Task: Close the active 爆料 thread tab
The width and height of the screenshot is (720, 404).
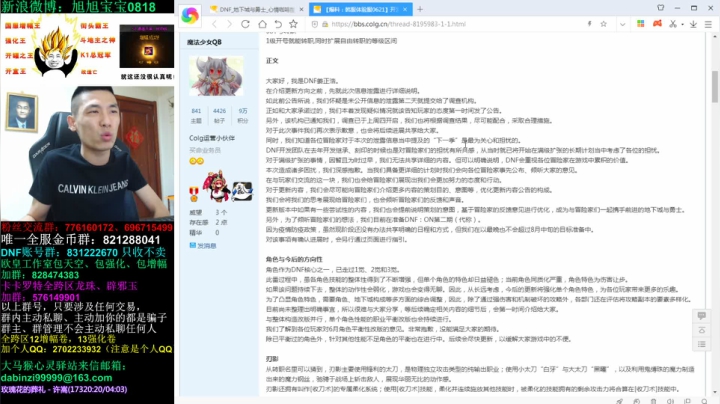Action: 405,9
